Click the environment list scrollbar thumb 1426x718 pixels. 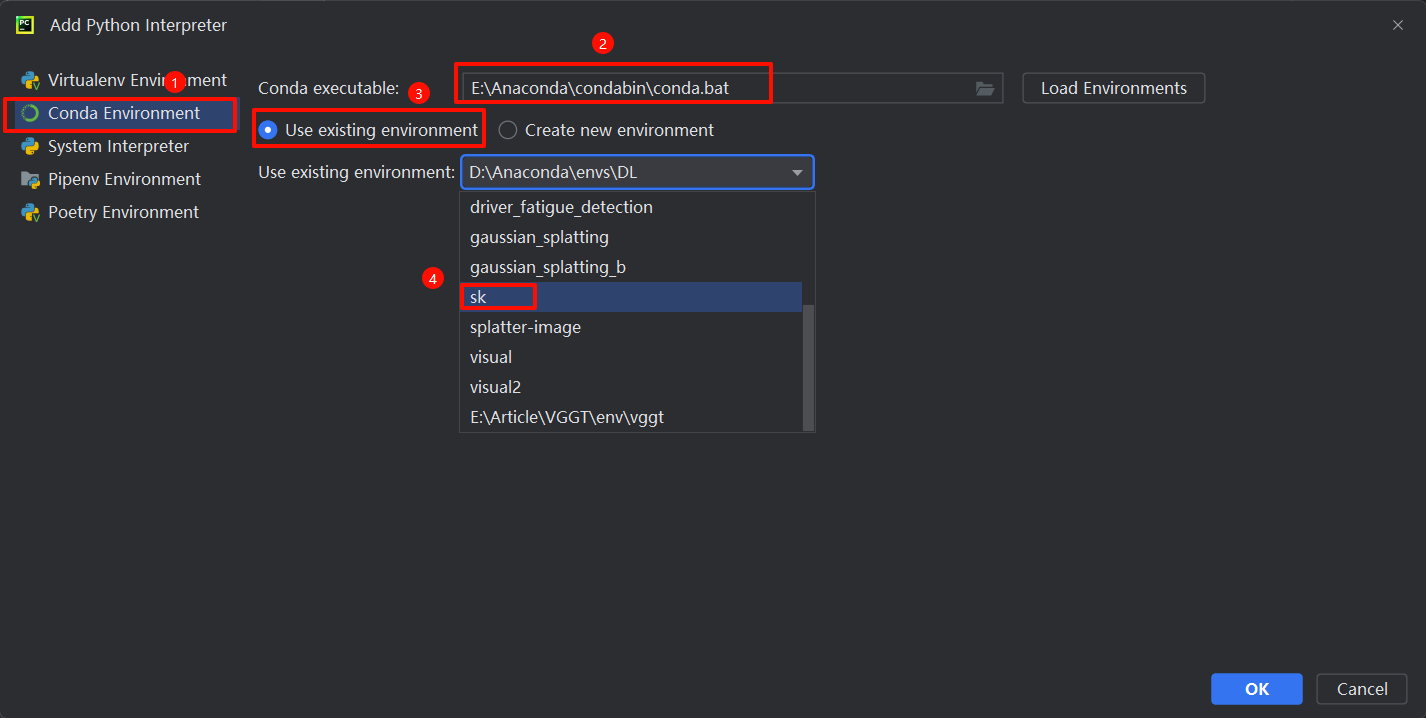(809, 367)
